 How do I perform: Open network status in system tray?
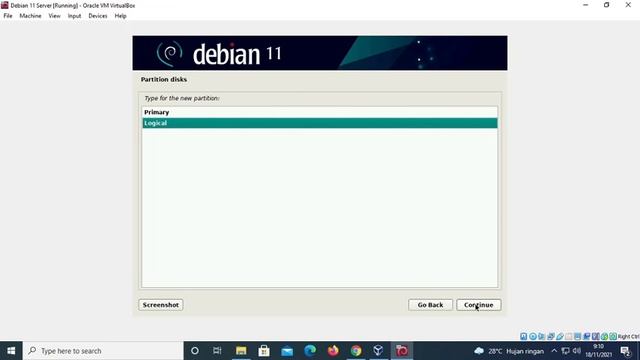pyautogui.click(x=565, y=351)
